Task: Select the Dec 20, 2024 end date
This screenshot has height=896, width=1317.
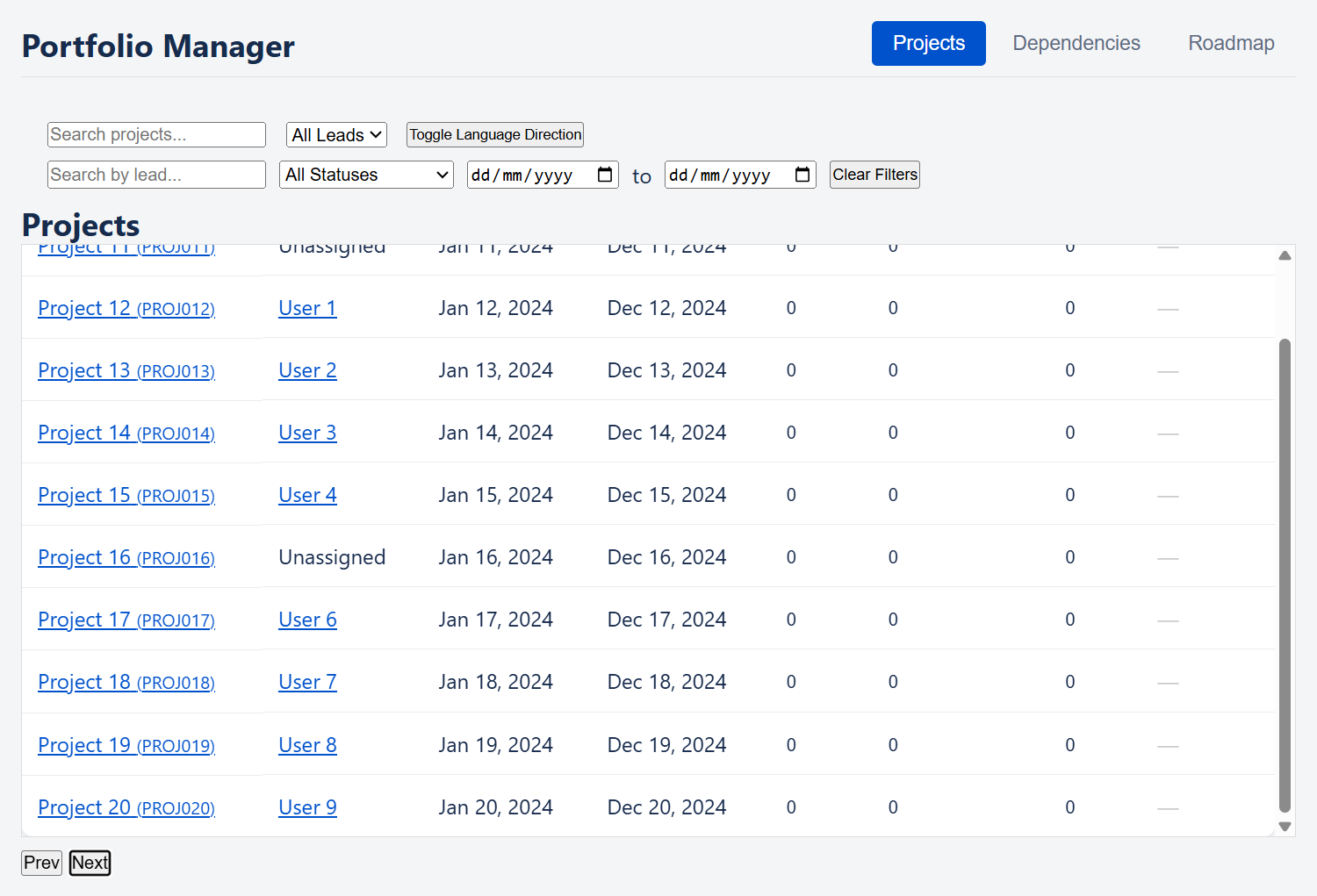Action: coord(667,807)
